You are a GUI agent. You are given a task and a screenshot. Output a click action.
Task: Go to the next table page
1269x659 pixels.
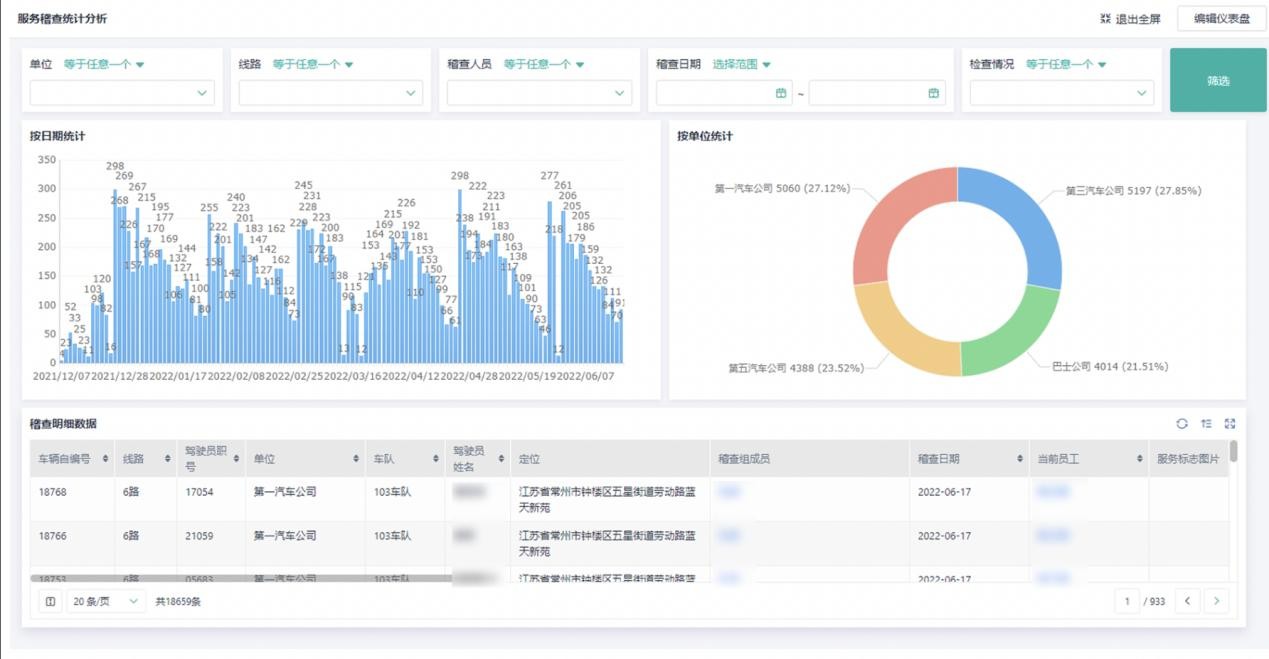click(1216, 601)
